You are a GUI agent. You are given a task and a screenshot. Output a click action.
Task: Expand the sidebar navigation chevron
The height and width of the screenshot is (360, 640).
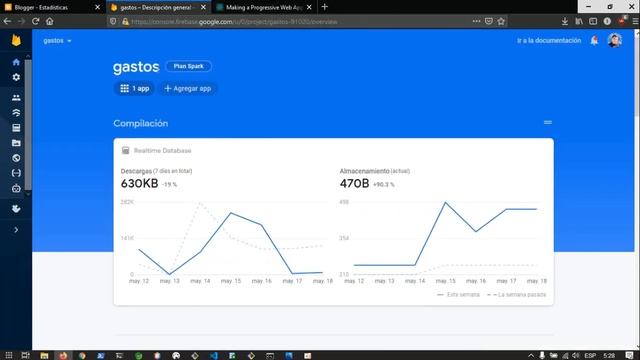(16, 230)
